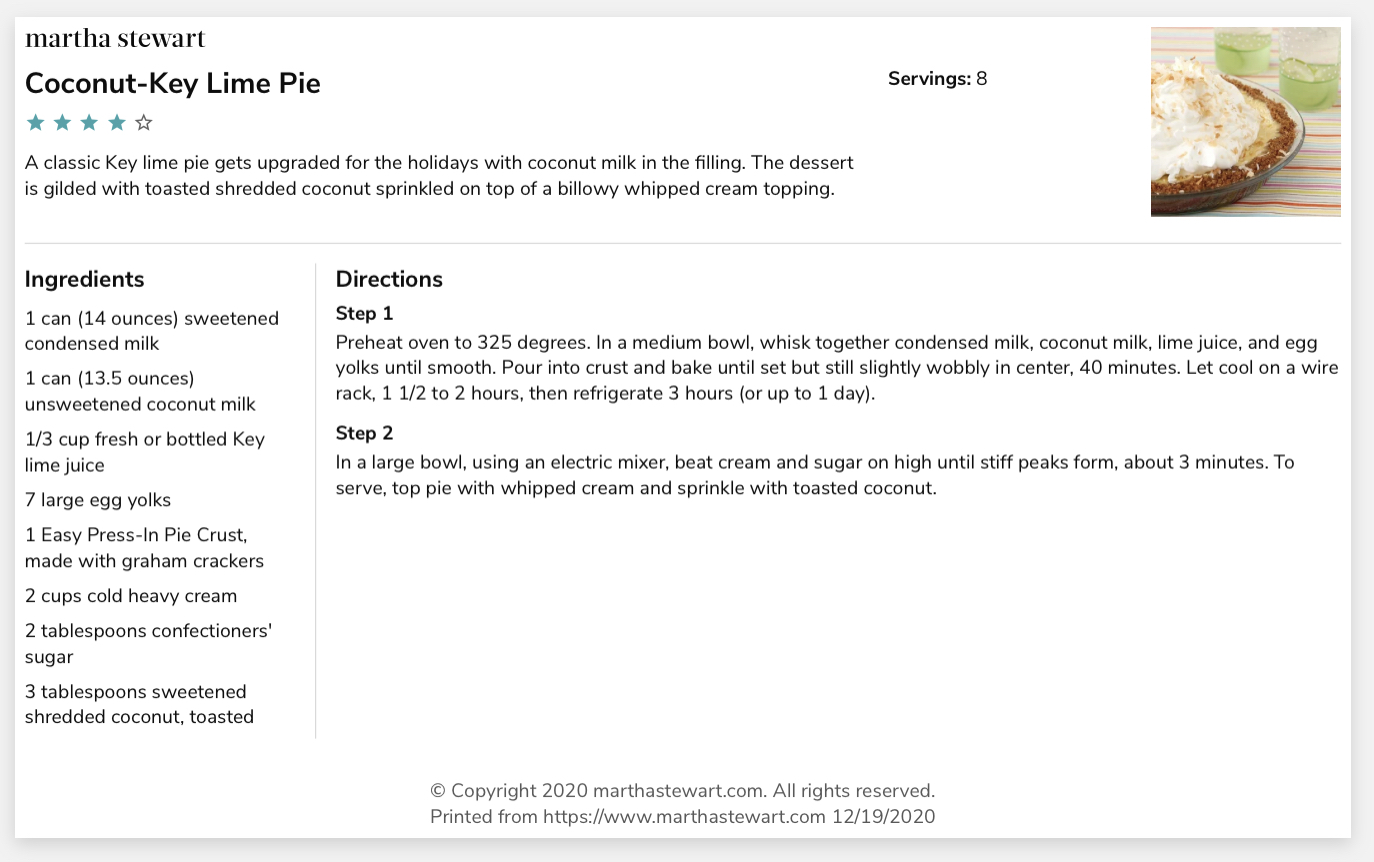Screen dimensions: 1374x862
Task: Select the Ingredients heading
Action: (85, 279)
